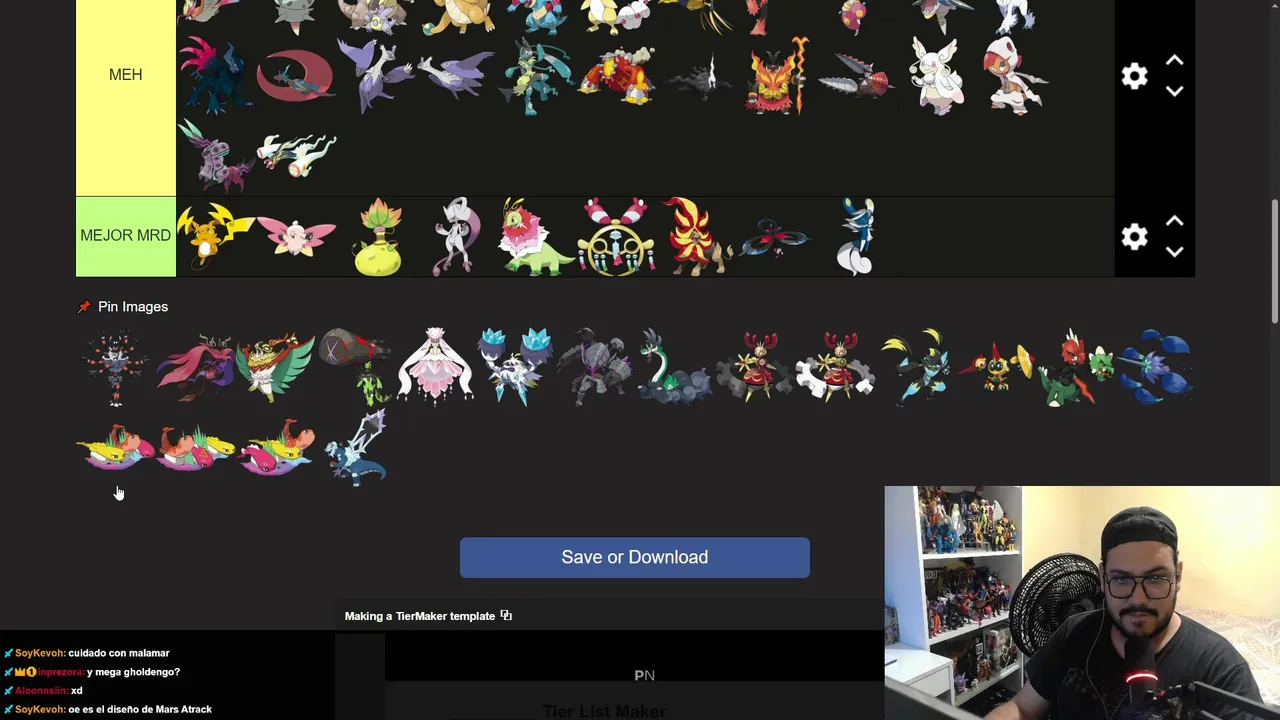Select the Pokémon with two blue crystal clusters

[x=516, y=367]
